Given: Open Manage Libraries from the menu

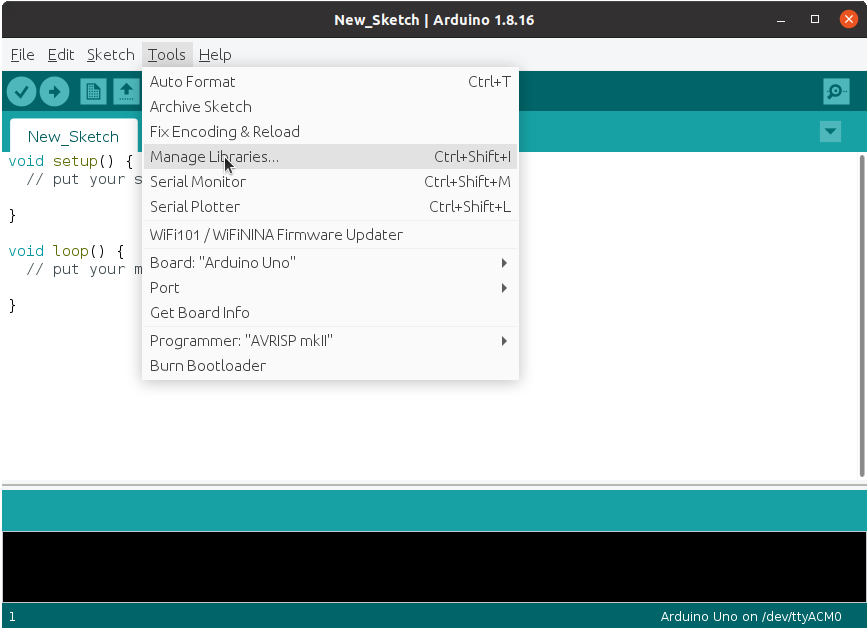Looking at the screenshot, I should [330, 157].
